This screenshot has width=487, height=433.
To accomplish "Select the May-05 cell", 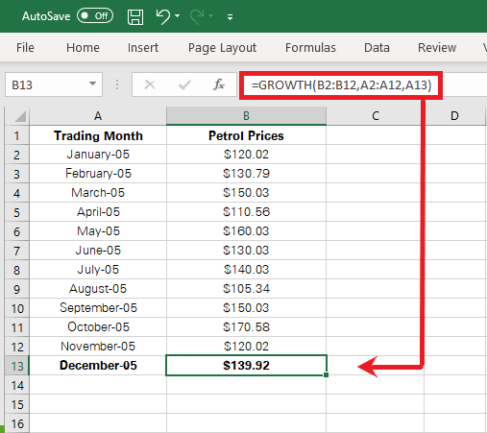I will [x=98, y=231].
